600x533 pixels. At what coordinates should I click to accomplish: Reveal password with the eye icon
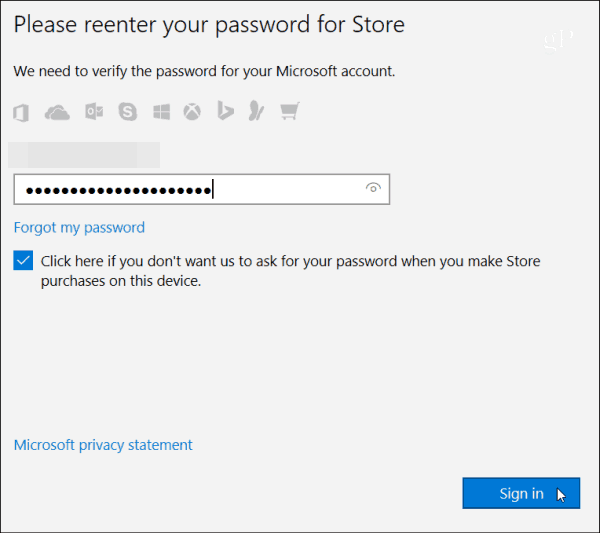[373, 188]
